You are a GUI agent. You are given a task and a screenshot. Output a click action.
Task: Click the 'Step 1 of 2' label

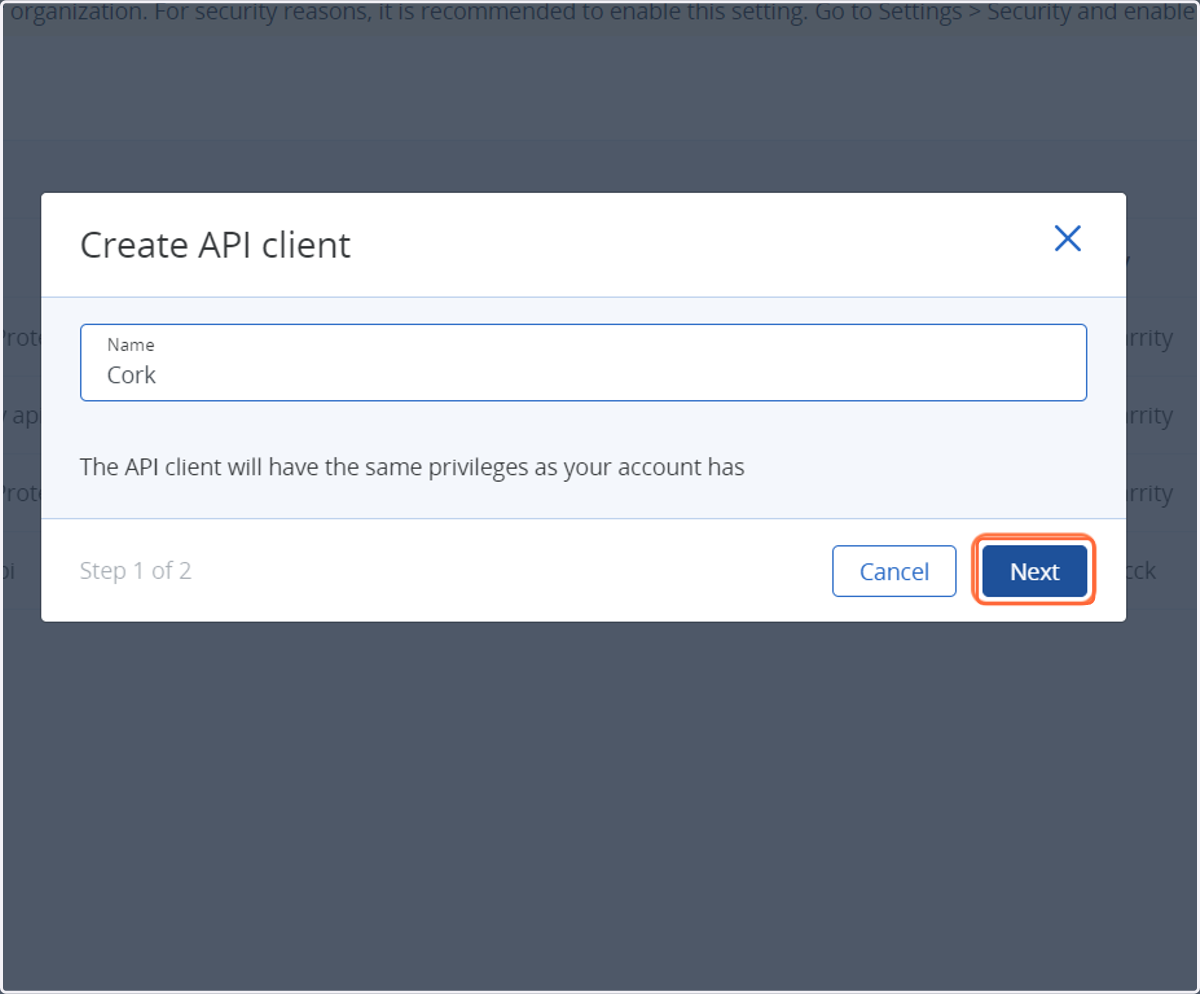136,571
